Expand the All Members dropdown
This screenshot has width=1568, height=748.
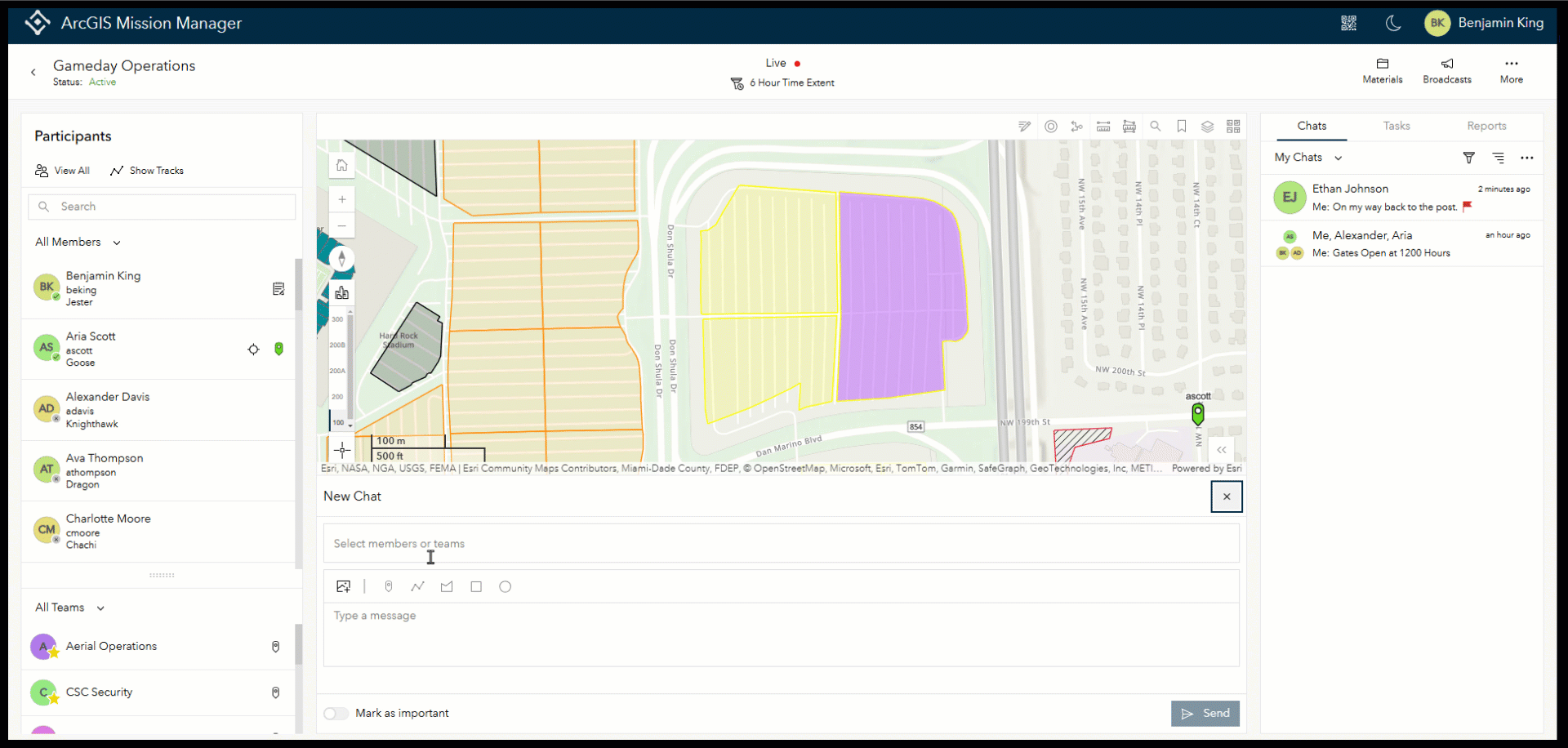(78, 243)
